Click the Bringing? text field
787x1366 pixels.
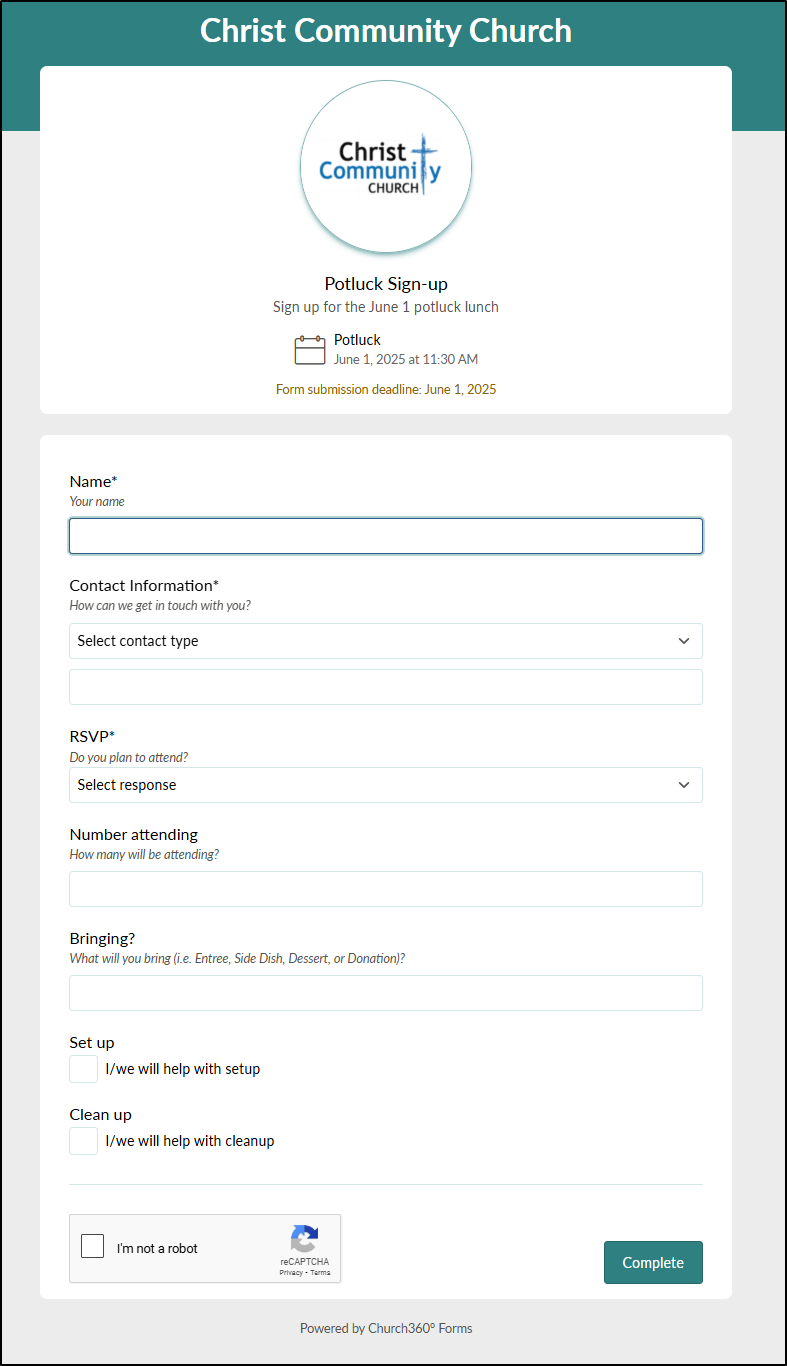tap(386, 993)
